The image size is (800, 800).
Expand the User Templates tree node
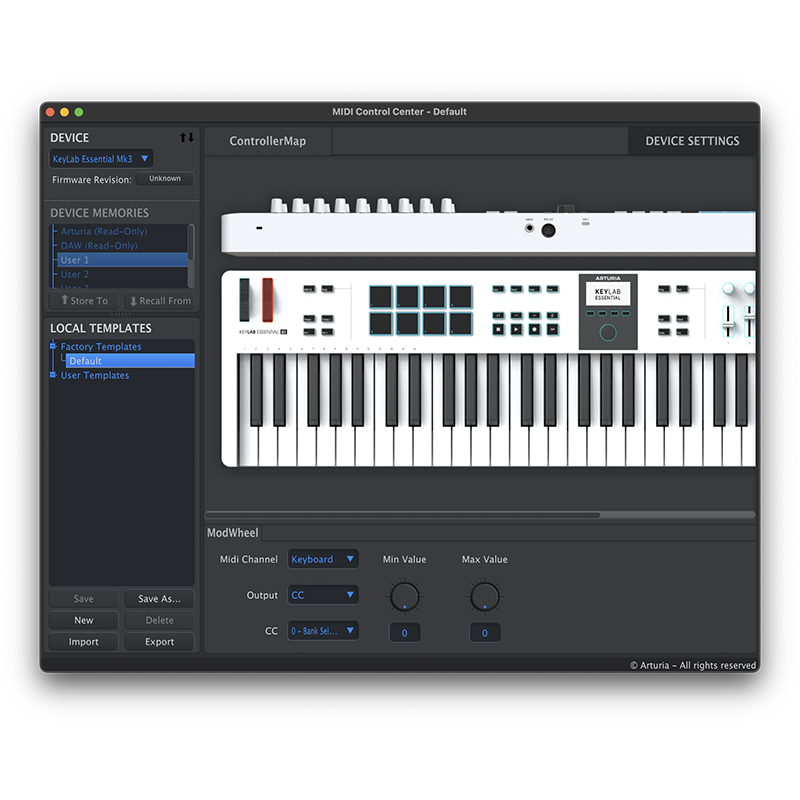(53, 376)
